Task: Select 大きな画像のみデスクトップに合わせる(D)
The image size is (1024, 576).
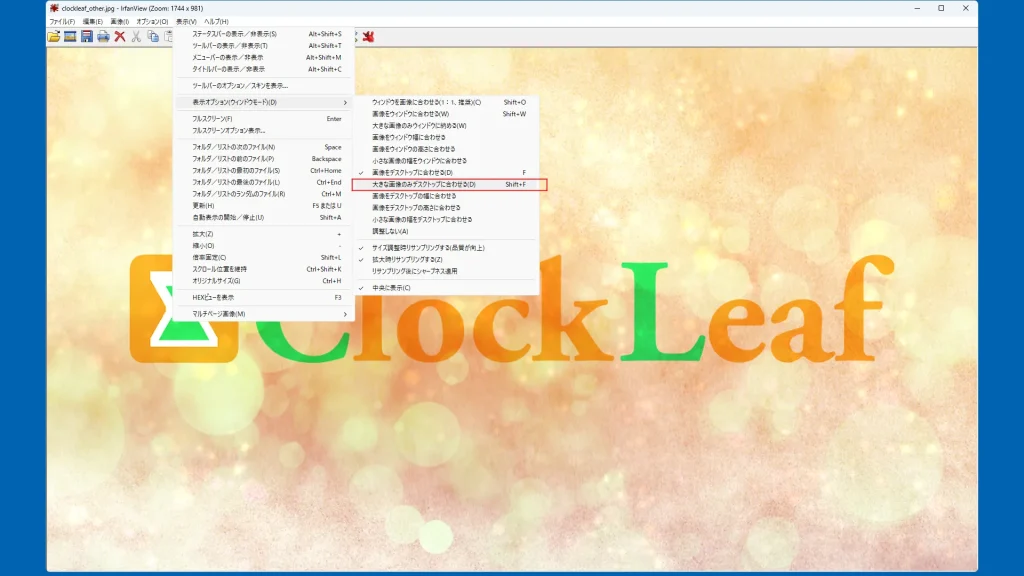Action: [447, 185]
